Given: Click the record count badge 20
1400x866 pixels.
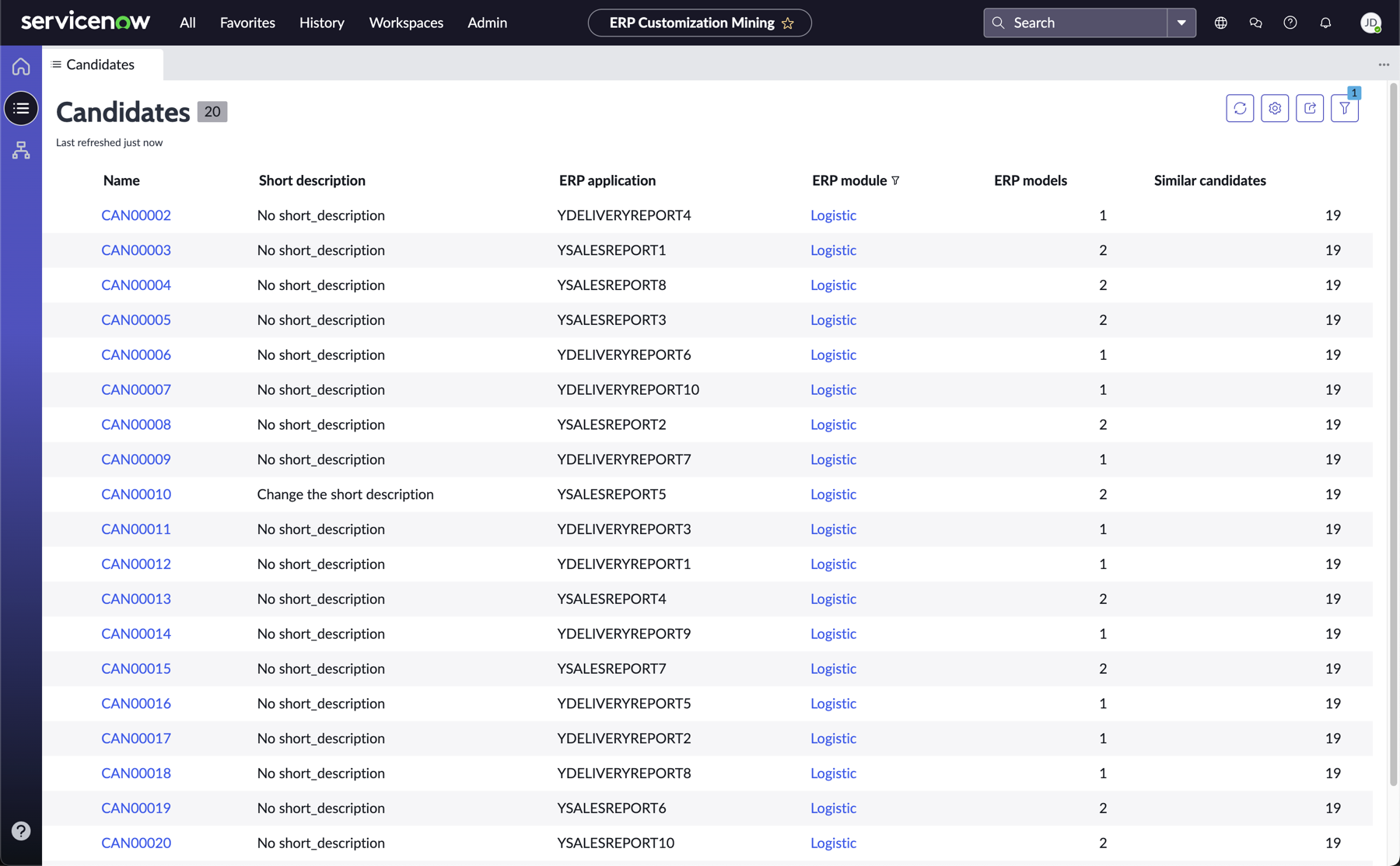Looking at the screenshot, I should [x=212, y=112].
